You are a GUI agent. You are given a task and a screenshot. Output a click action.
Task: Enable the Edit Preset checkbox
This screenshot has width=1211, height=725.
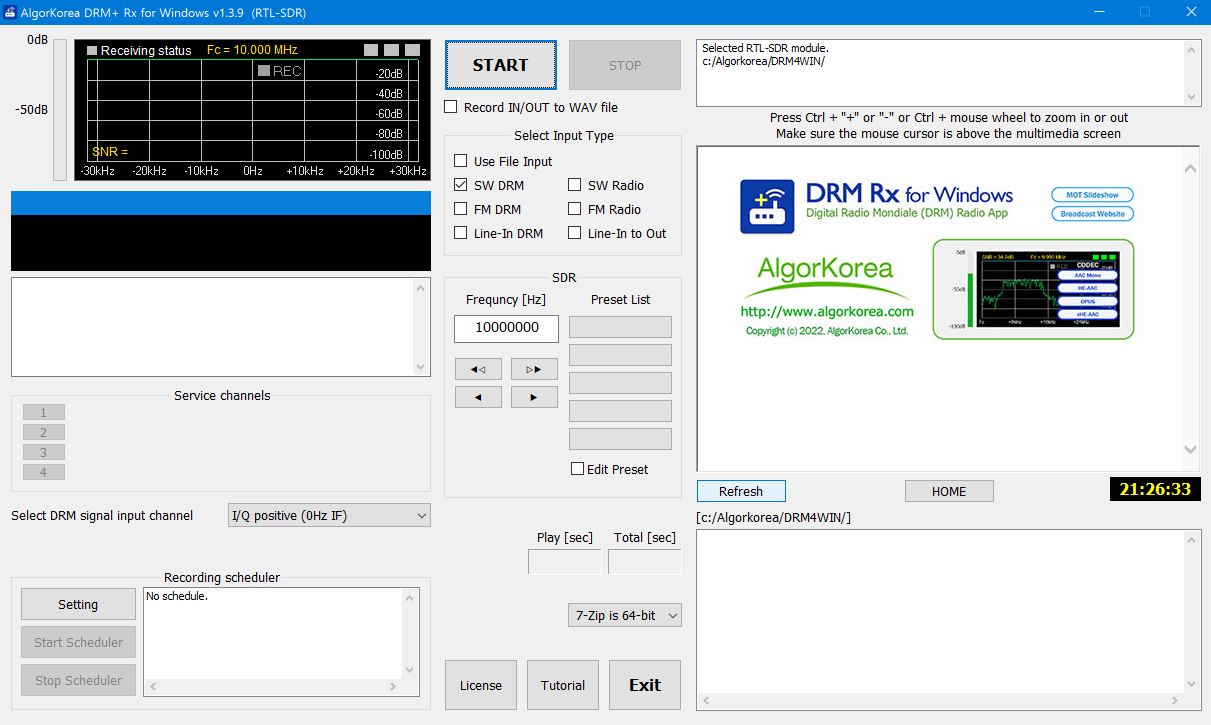pyautogui.click(x=577, y=469)
